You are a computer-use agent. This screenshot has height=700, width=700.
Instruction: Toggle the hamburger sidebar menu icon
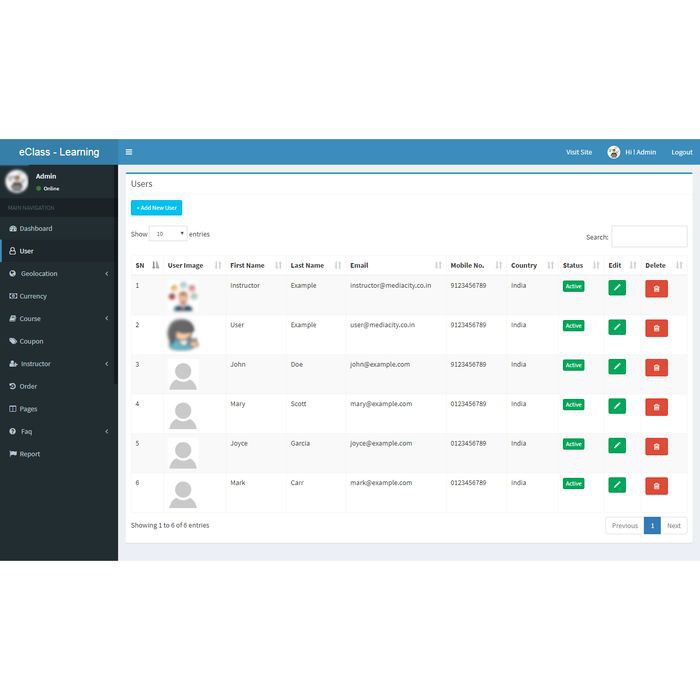click(x=129, y=152)
